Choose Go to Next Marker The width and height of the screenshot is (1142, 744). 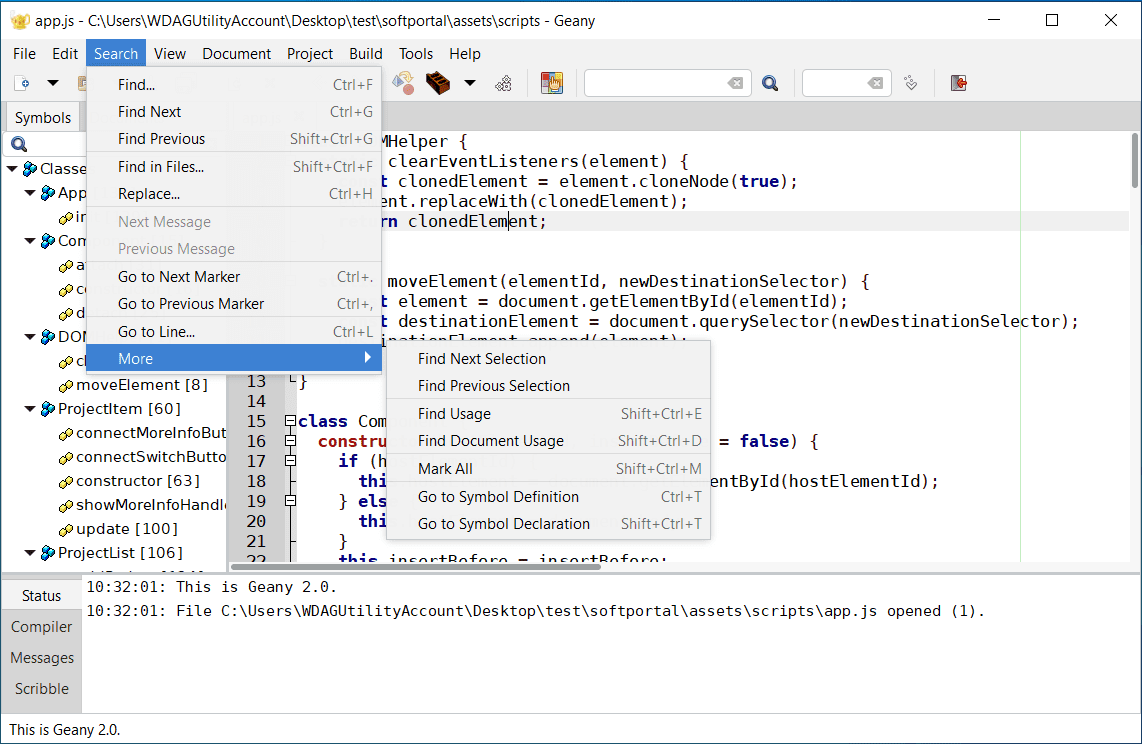[x=234, y=277]
